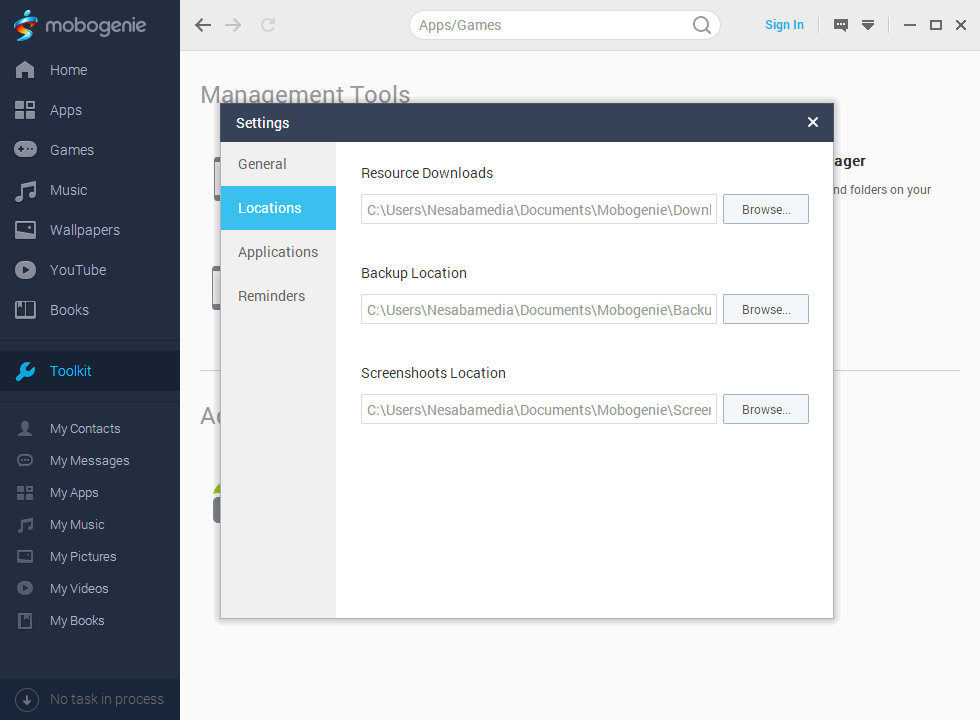
Task: Select the Music note icon
Action: point(25,190)
